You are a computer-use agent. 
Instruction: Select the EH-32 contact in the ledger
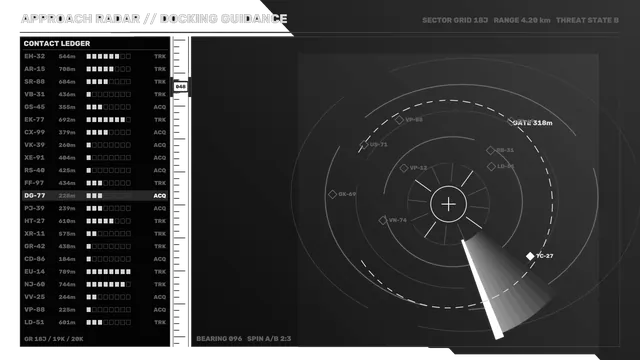tap(95, 56)
